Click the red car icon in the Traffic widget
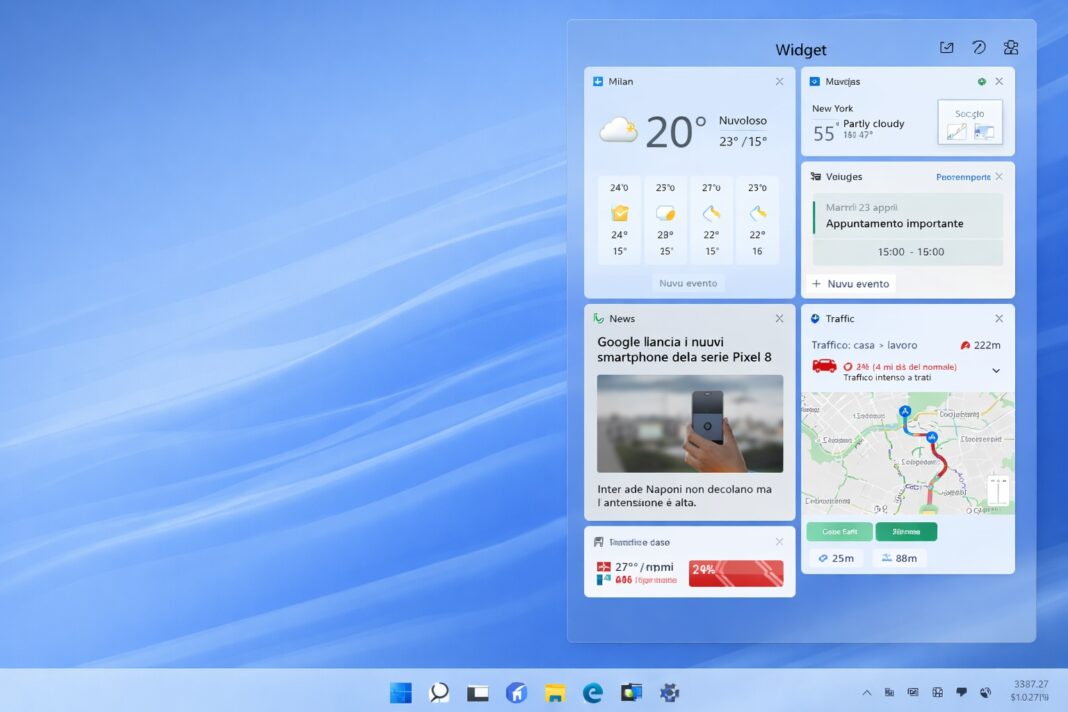Image resolution: width=1068 pixels, height=712 pixels. [823, 366]
